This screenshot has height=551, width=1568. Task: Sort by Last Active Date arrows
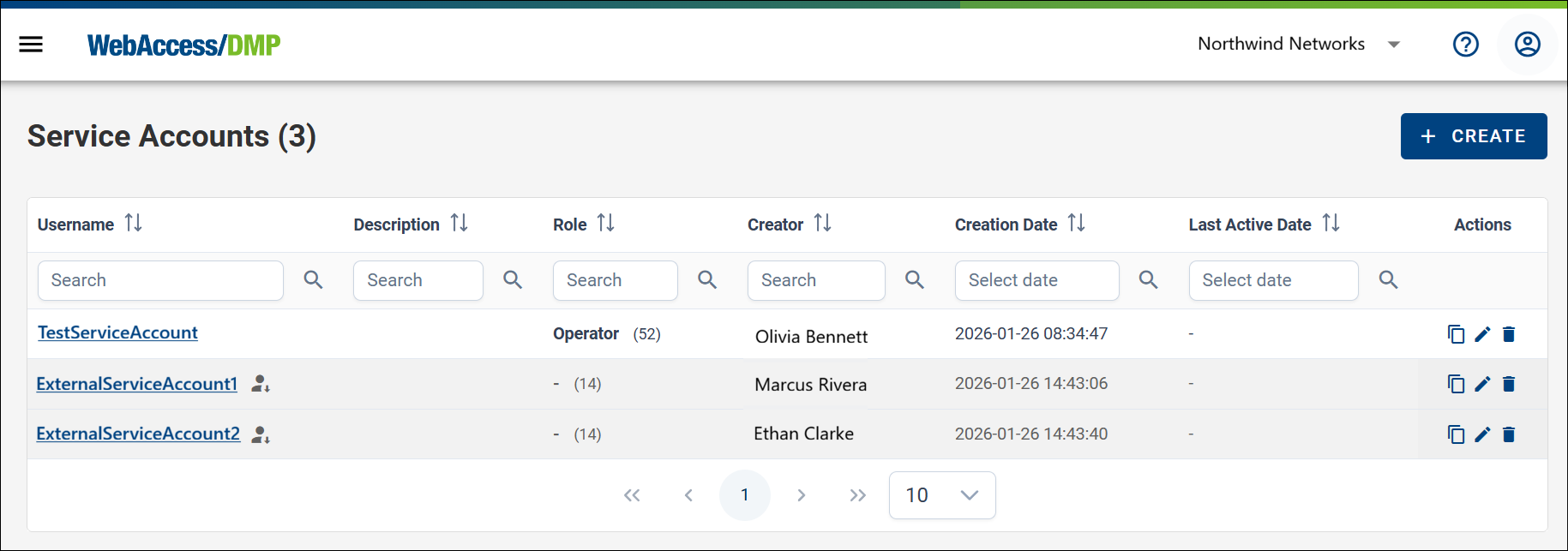pyautogui.click(x=1331, y=224)
